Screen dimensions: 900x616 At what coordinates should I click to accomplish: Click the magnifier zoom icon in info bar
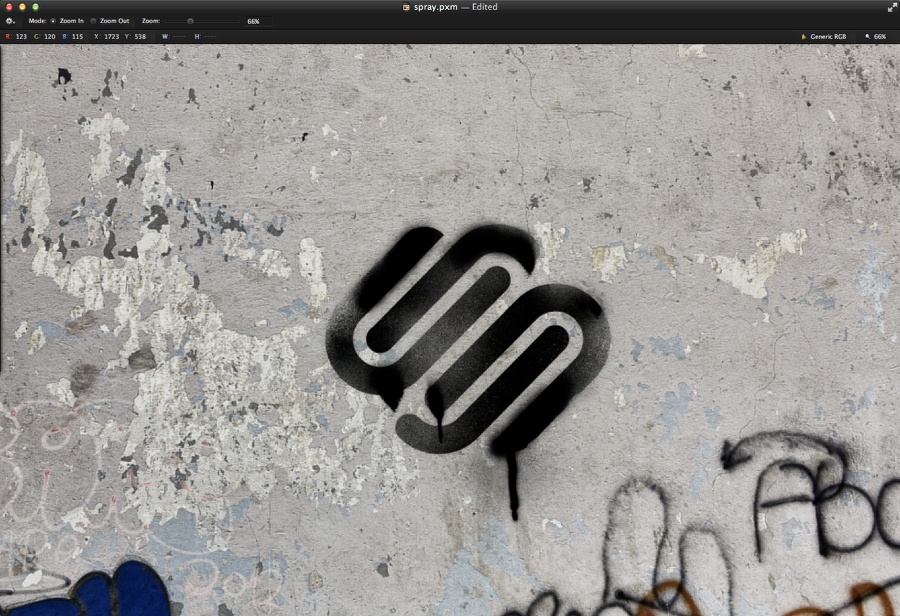[867, 37]
